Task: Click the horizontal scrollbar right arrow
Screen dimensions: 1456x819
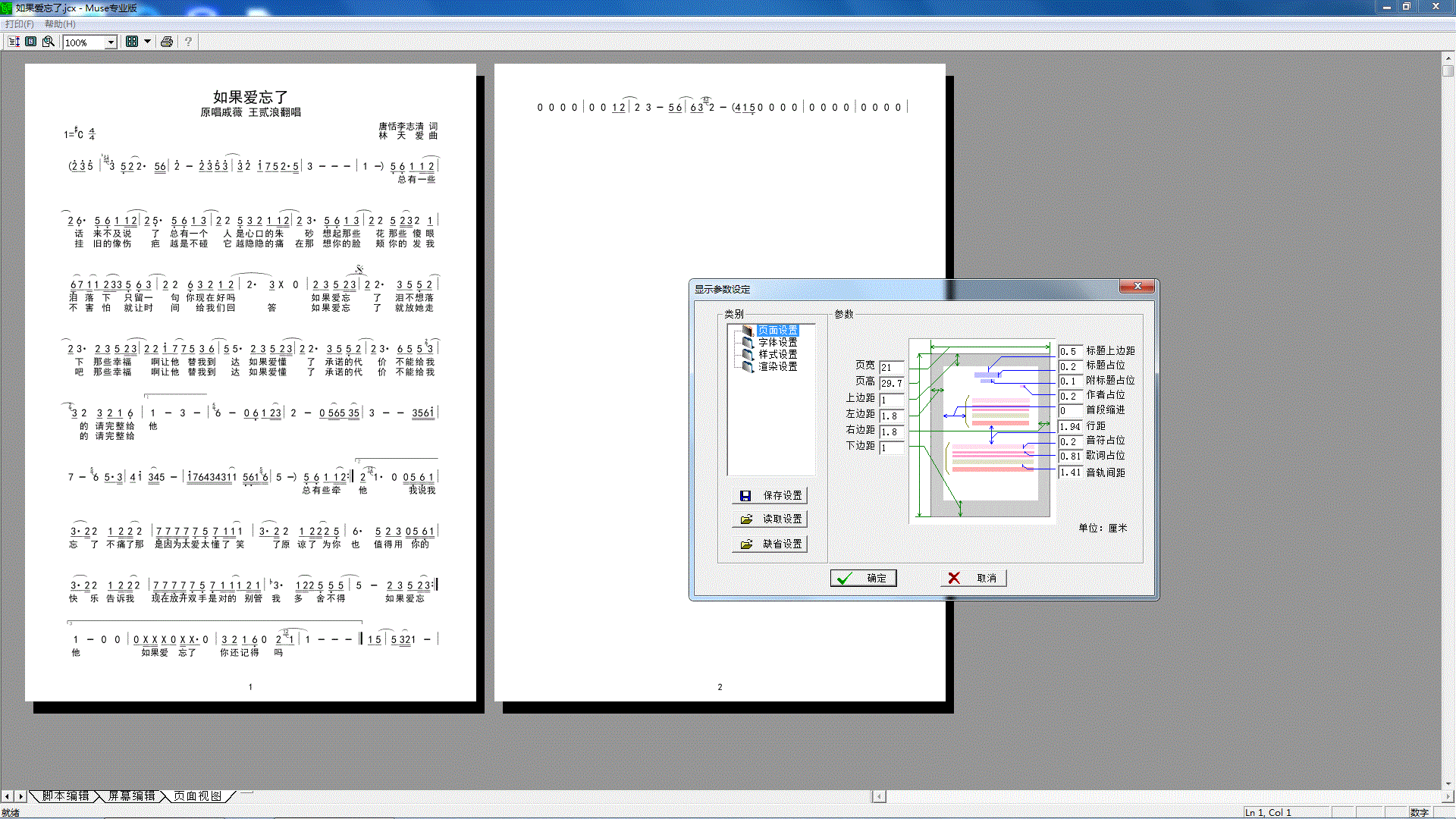Action: pyautogui.click(x=1448, y=796)
